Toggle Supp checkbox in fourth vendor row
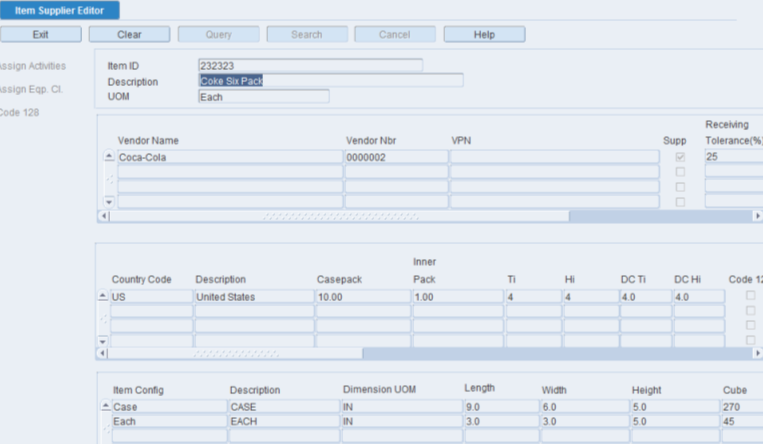This screenshot has height=445, width=764. [x=680, y=202]
